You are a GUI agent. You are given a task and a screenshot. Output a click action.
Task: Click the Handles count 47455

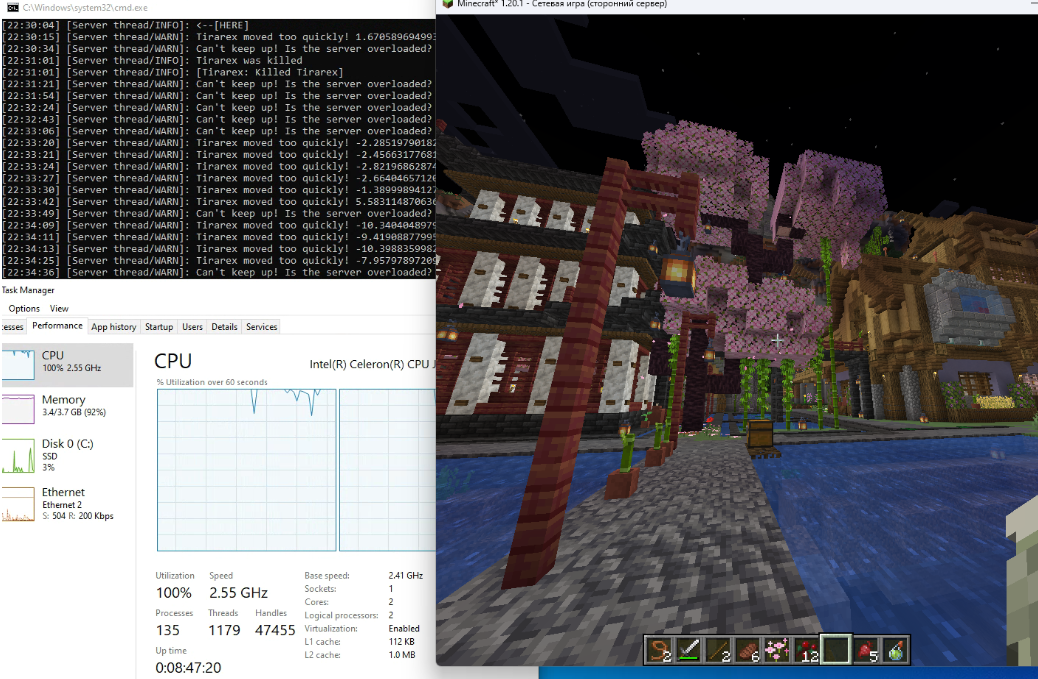(275, 630)
